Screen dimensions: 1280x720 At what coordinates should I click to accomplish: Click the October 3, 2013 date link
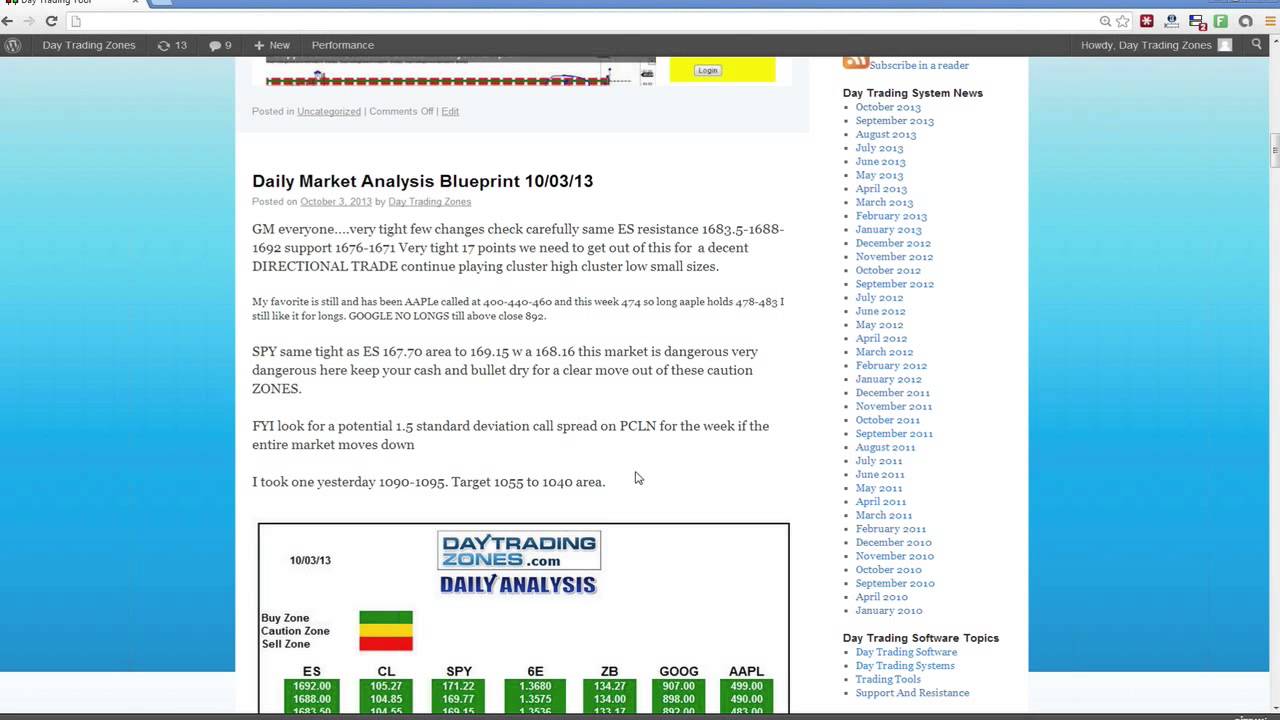click(x=336, y=202)
